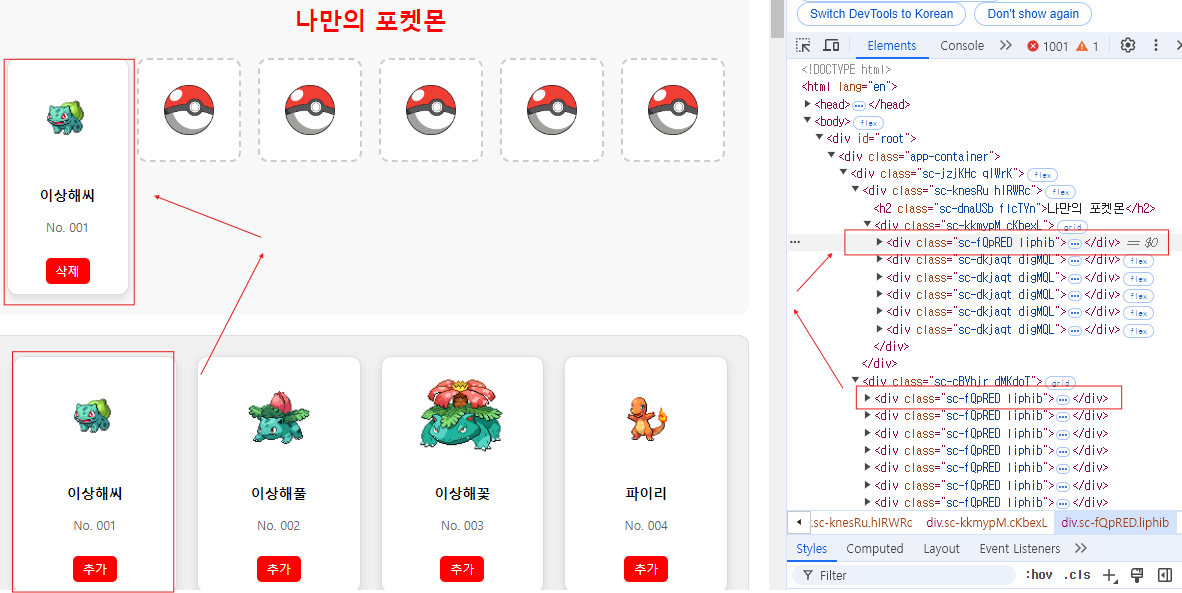Click 추가 button under 이상해꽃
The image size is (1182, 593).
tap(462, 569)
